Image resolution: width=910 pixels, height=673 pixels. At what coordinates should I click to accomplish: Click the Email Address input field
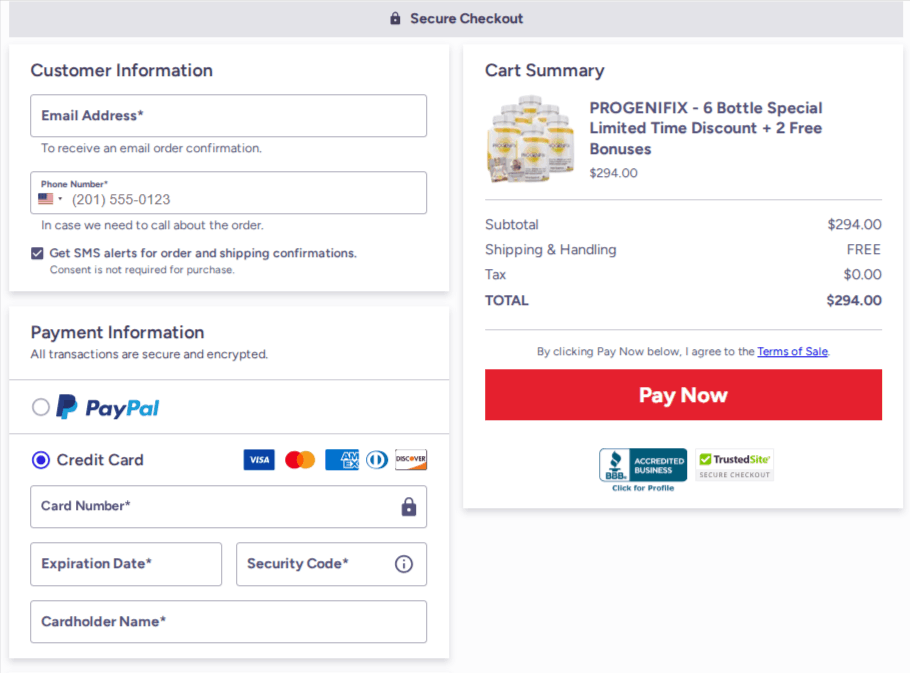point(228,115)
